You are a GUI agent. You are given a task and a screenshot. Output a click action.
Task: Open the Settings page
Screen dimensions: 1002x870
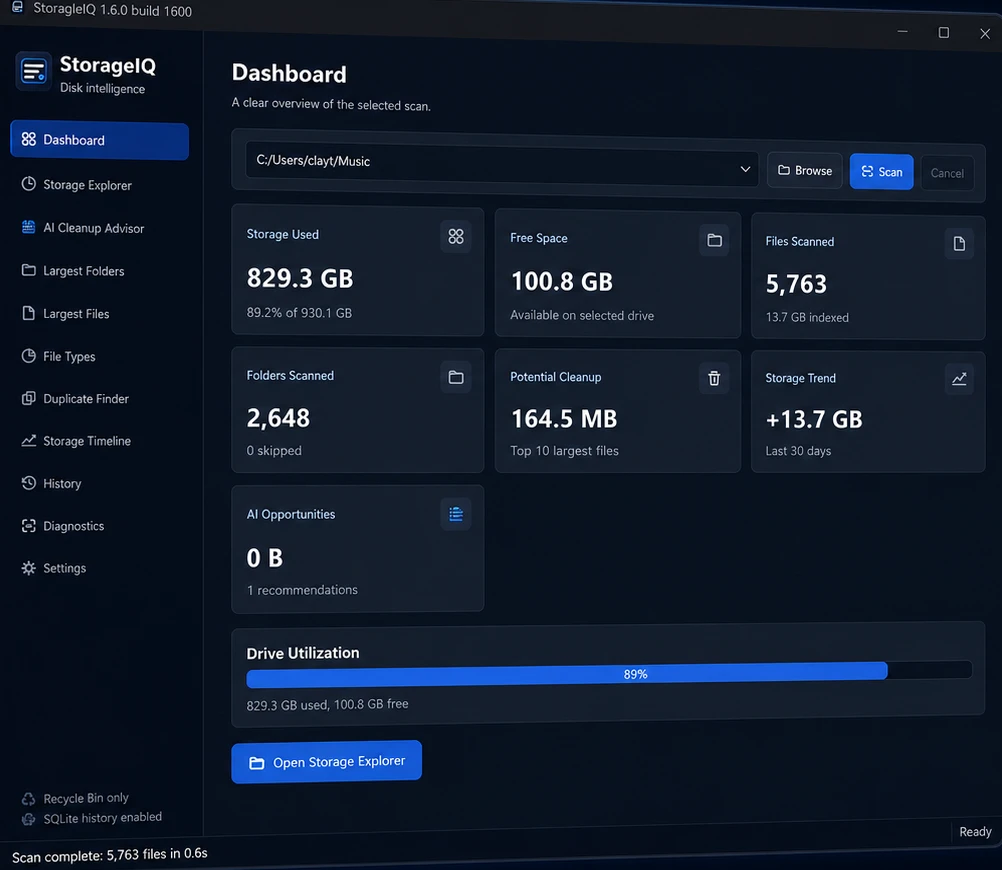tap(100, 568)
